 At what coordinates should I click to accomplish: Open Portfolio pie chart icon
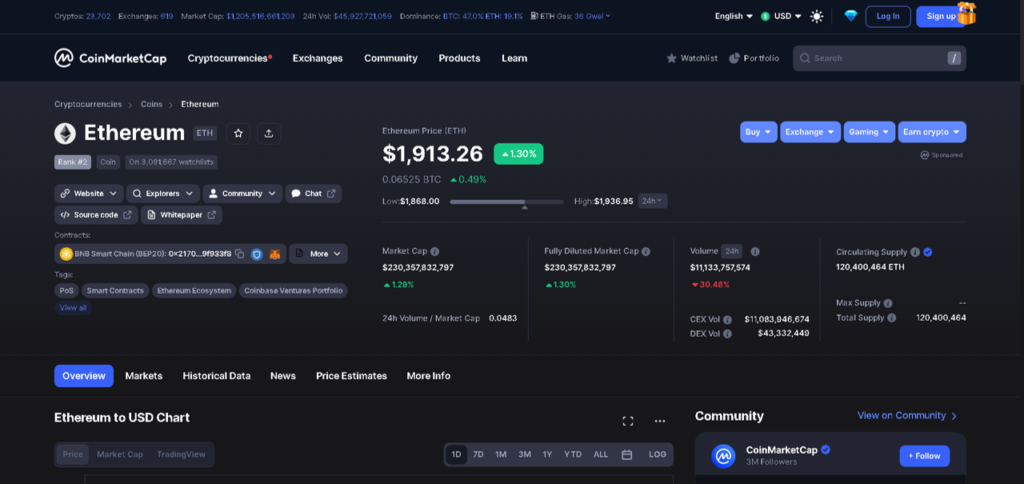point(734,58)
